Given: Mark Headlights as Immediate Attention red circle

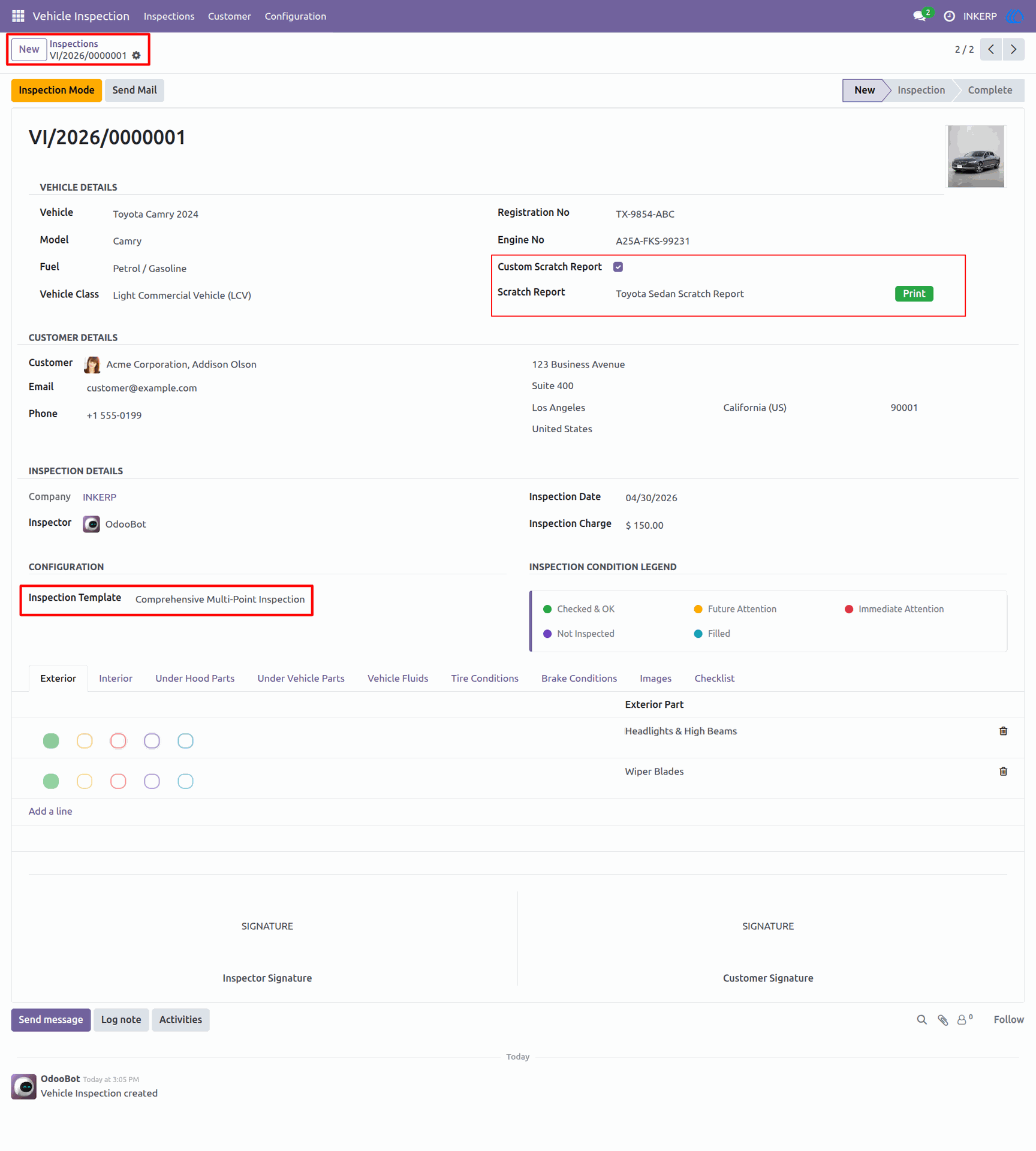Looking at the screenshot, I should 118,741.
